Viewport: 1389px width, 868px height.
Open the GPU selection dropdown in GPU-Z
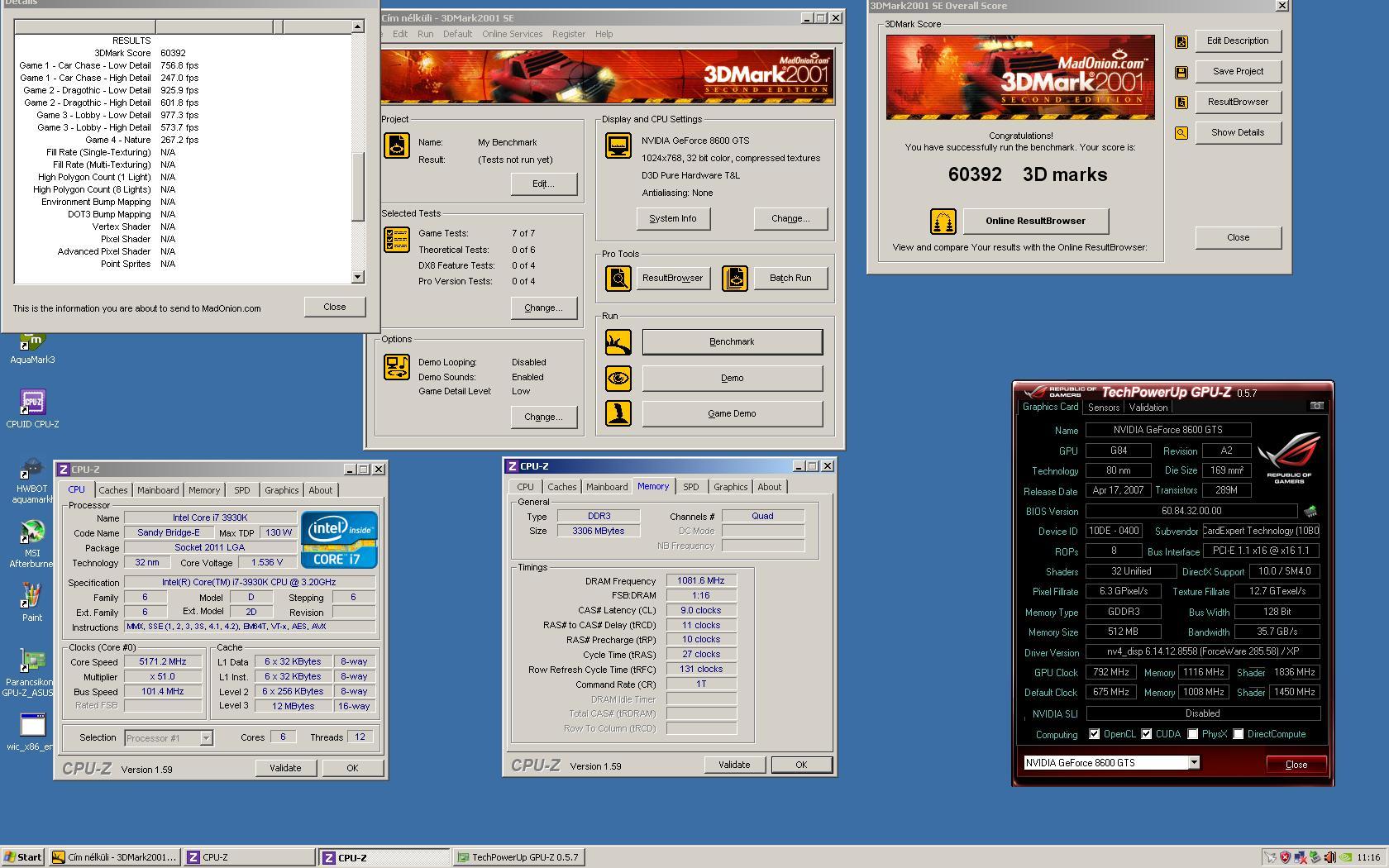(1194, 763)
